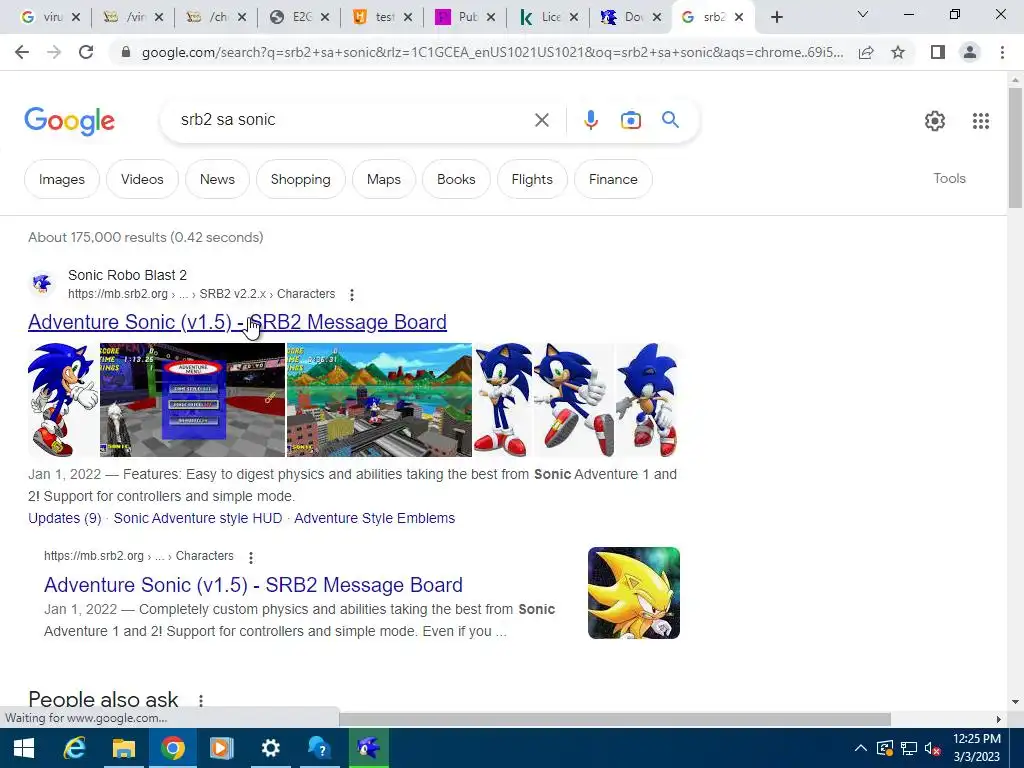
Task: Open the Chrome three-dot menu
Action: point(1002,52)
